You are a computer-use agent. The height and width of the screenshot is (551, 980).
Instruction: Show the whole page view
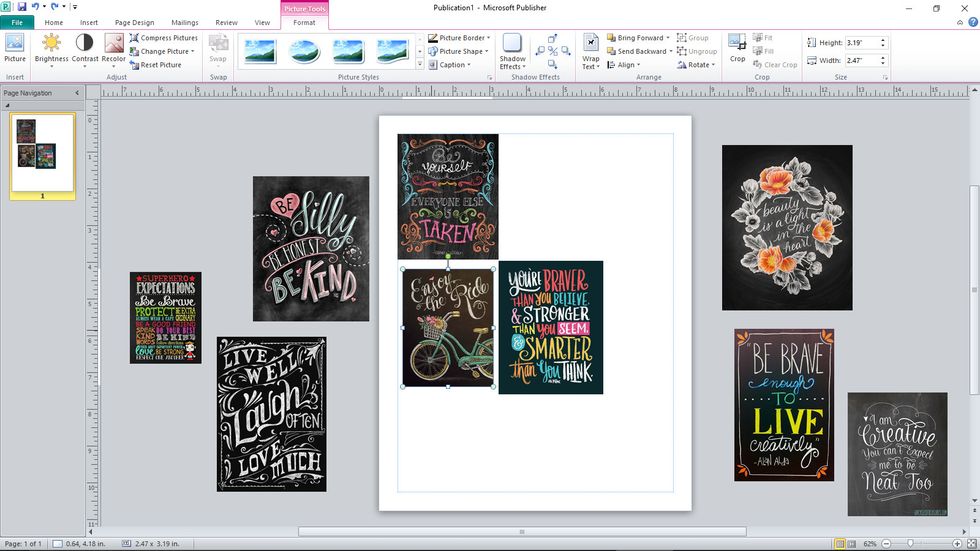(972, 544)
